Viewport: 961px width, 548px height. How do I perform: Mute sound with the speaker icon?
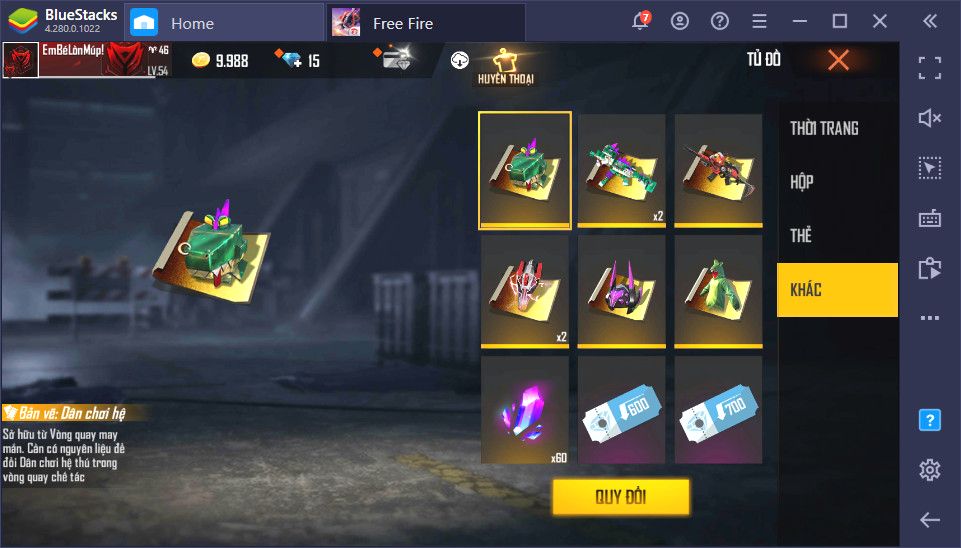[x=930, y=118]
